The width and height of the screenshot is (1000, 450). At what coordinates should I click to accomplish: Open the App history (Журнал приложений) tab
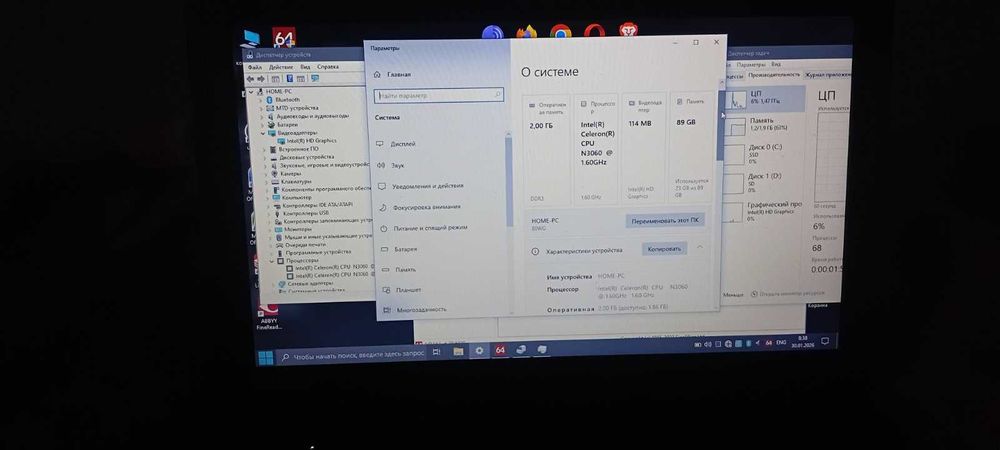click(828, 75)
